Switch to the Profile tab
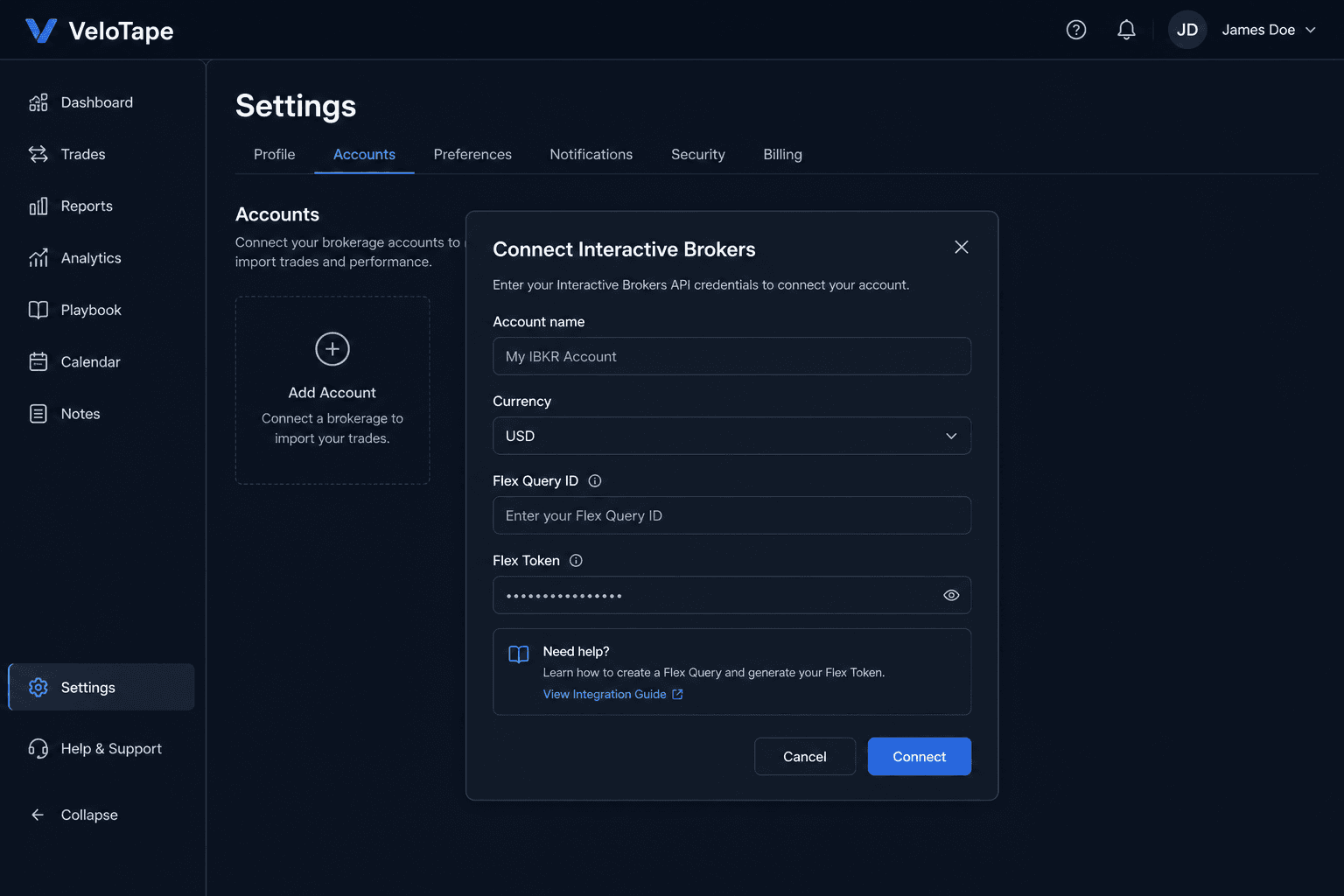Image resolution: width=1344 pixels, height=896 pixels. coord(275,154)
